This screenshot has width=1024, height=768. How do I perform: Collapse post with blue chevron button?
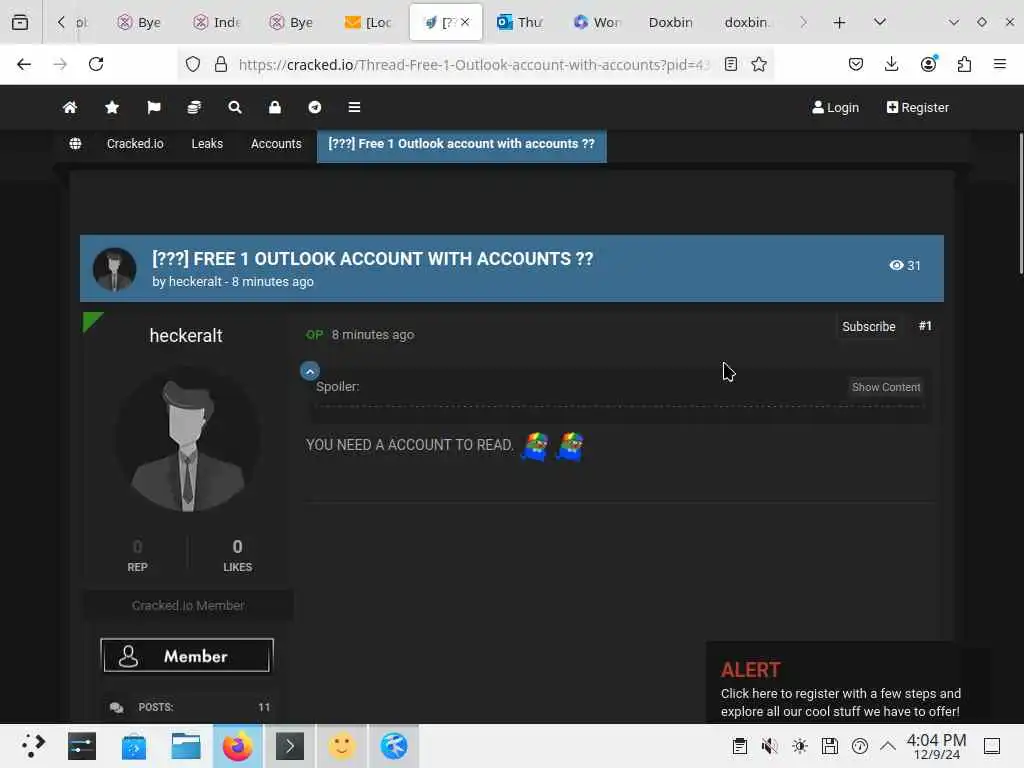[x=310, y=371]
